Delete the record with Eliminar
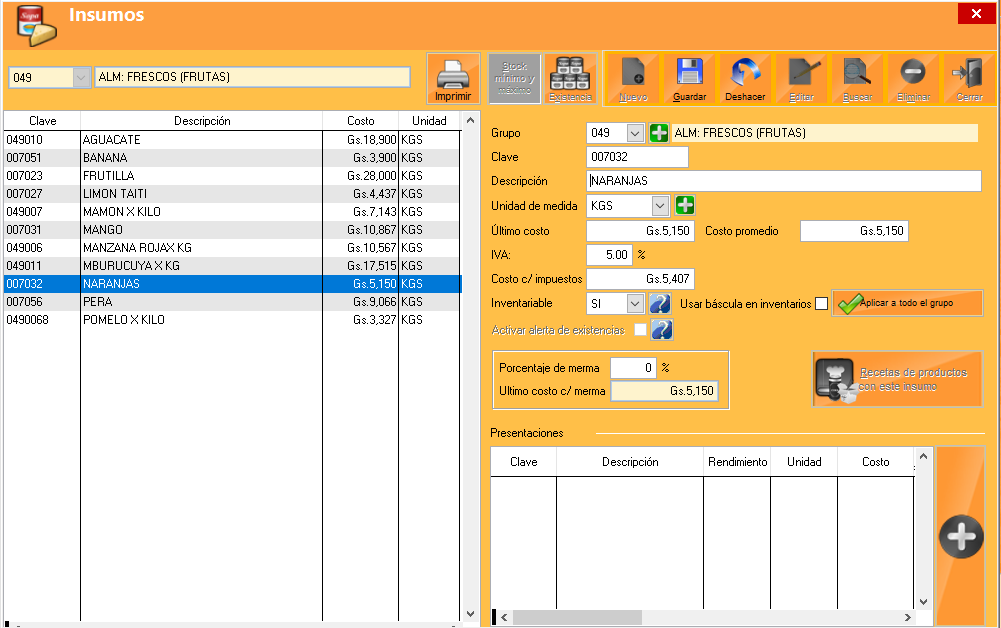 (914, 78)
